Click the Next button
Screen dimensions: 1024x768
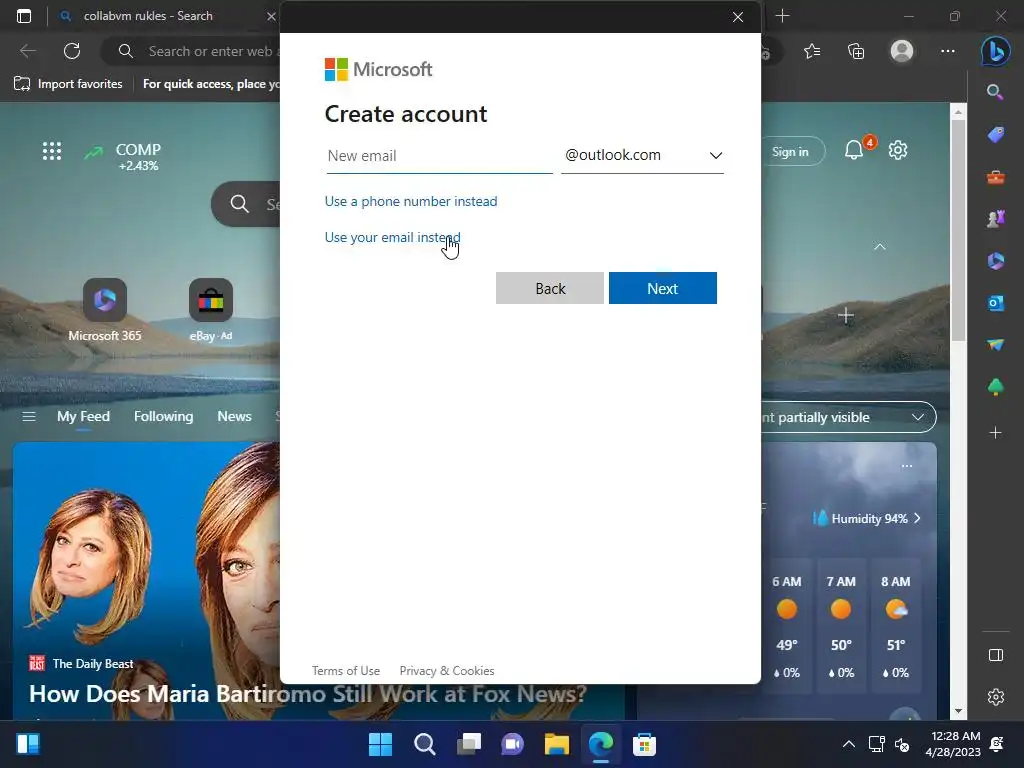pos(663,288)
